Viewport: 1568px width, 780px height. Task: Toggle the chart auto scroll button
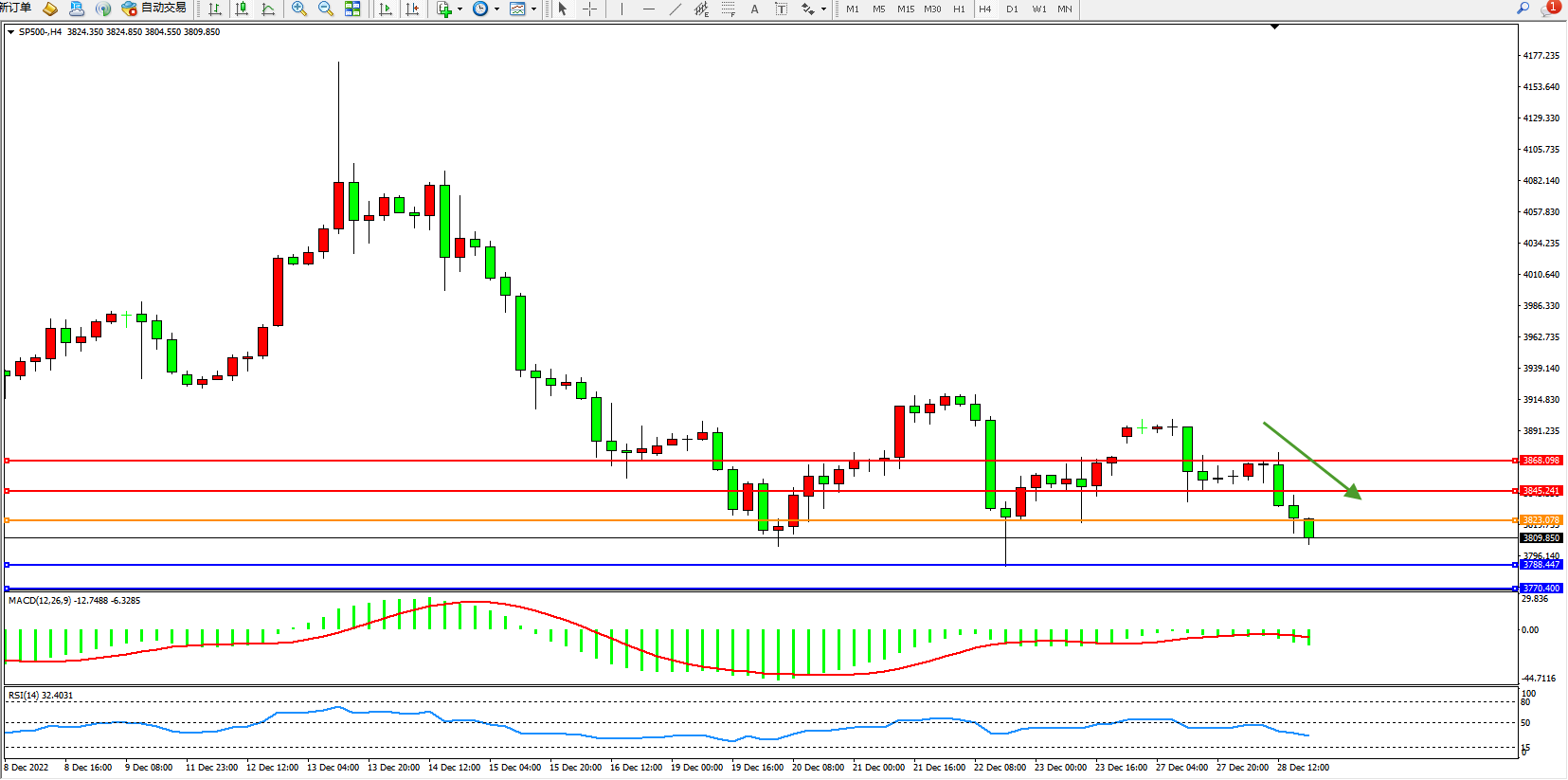385,9
